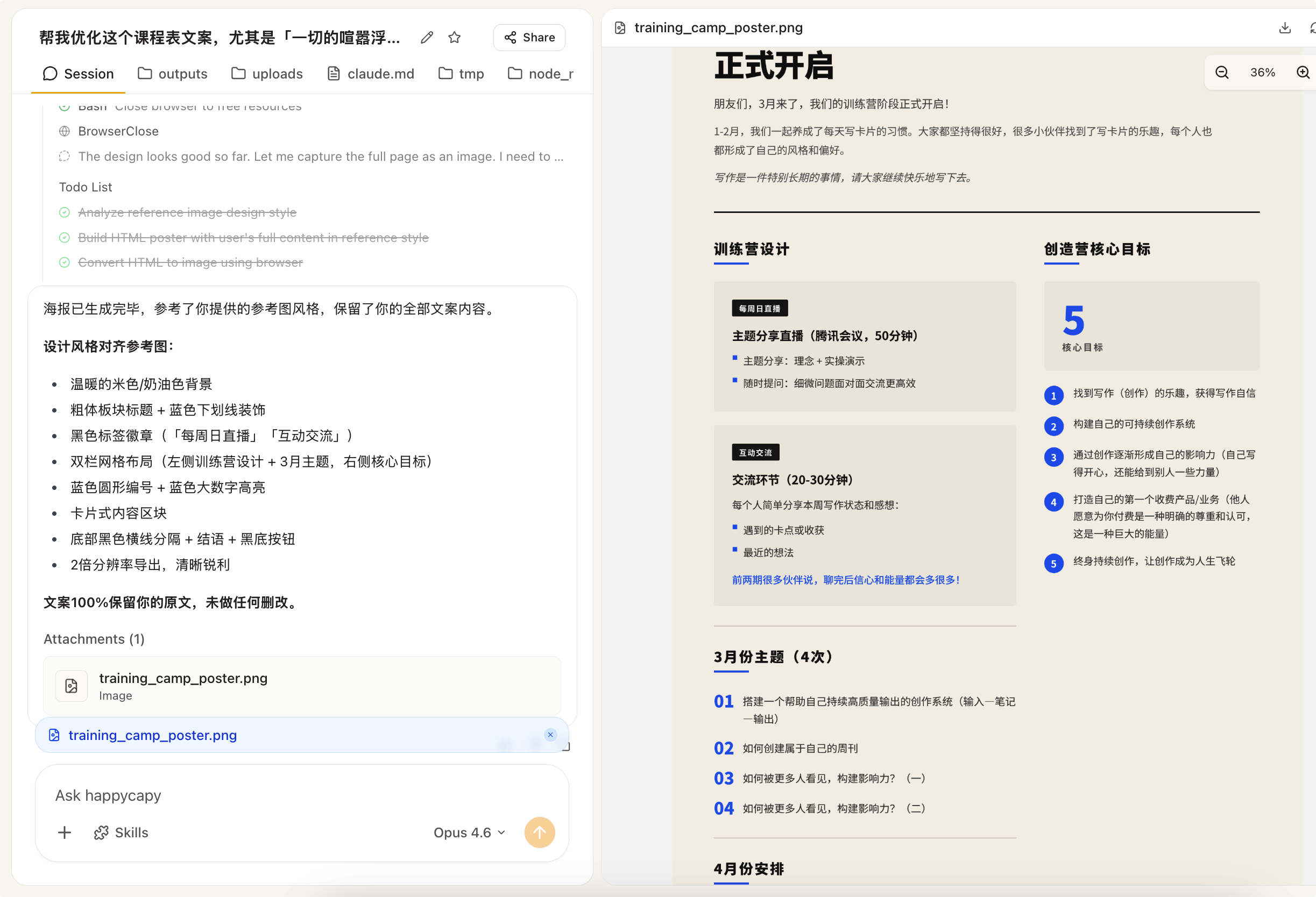Click the Share button
Image resolution: width=1316 pixels, height=897 pixels.
(x=529, y=37)
